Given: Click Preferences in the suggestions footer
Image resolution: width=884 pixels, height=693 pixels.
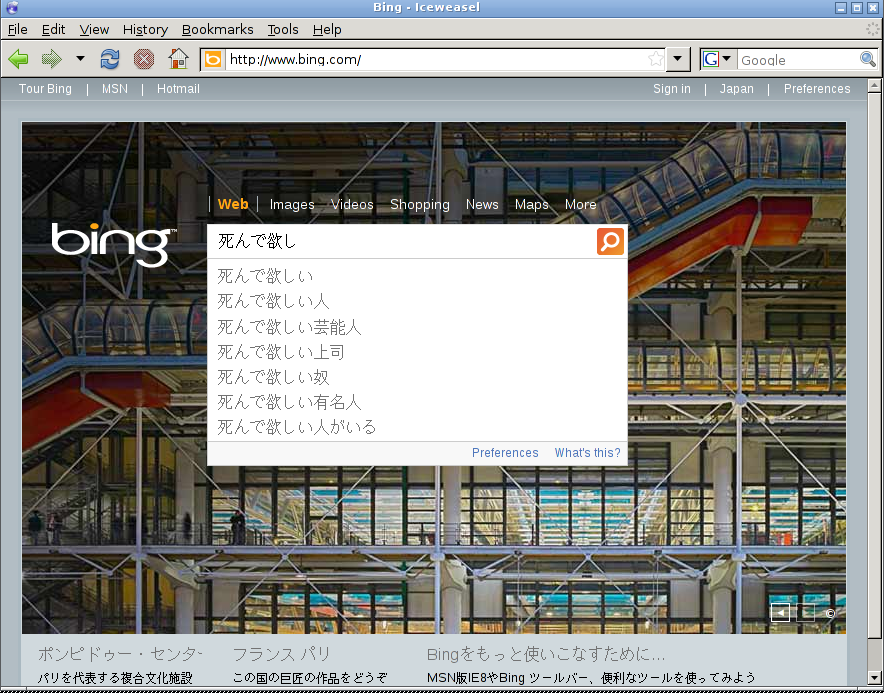Looking at the screenshot, I should pyautogui.click(x=505, y=453).
